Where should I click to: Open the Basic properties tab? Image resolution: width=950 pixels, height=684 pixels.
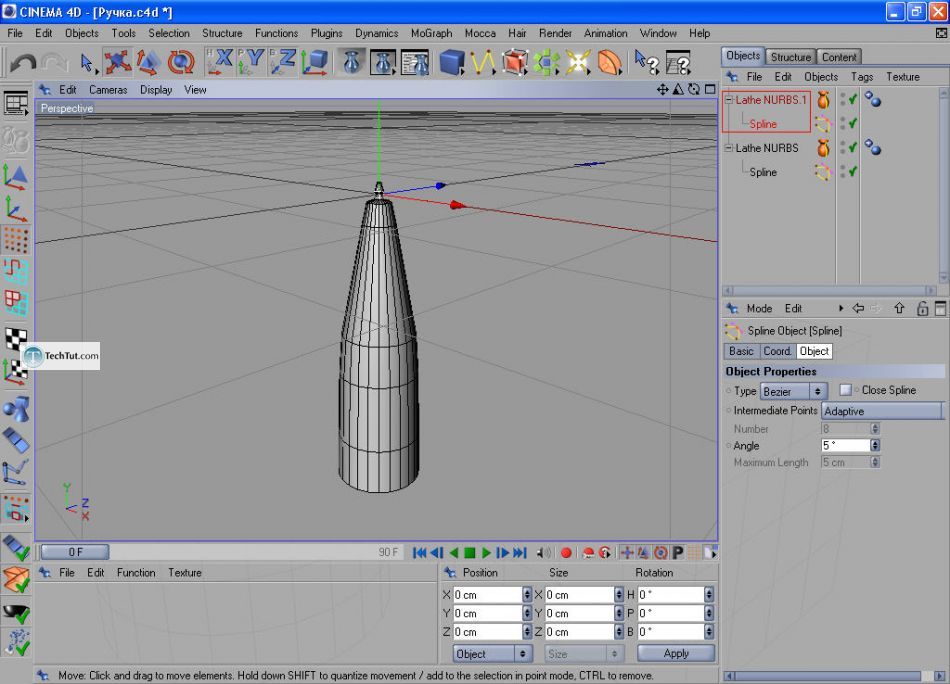(x=741, y=351)
